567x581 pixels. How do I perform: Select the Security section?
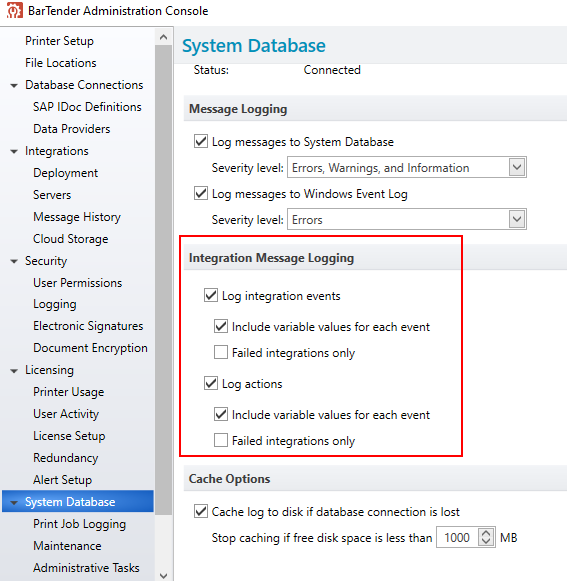tap(46, 261)
